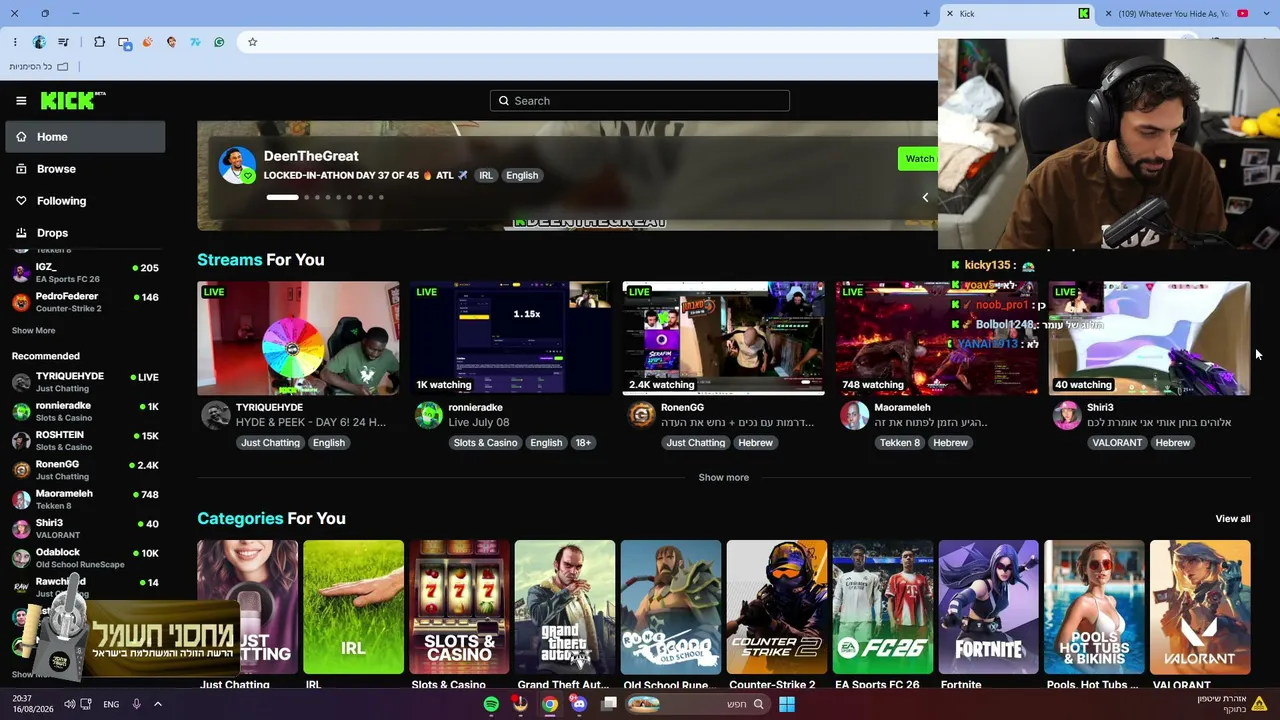
Task: Click Shiri3's avatar under Streams For You
Action: click(x=1067, y=415)
